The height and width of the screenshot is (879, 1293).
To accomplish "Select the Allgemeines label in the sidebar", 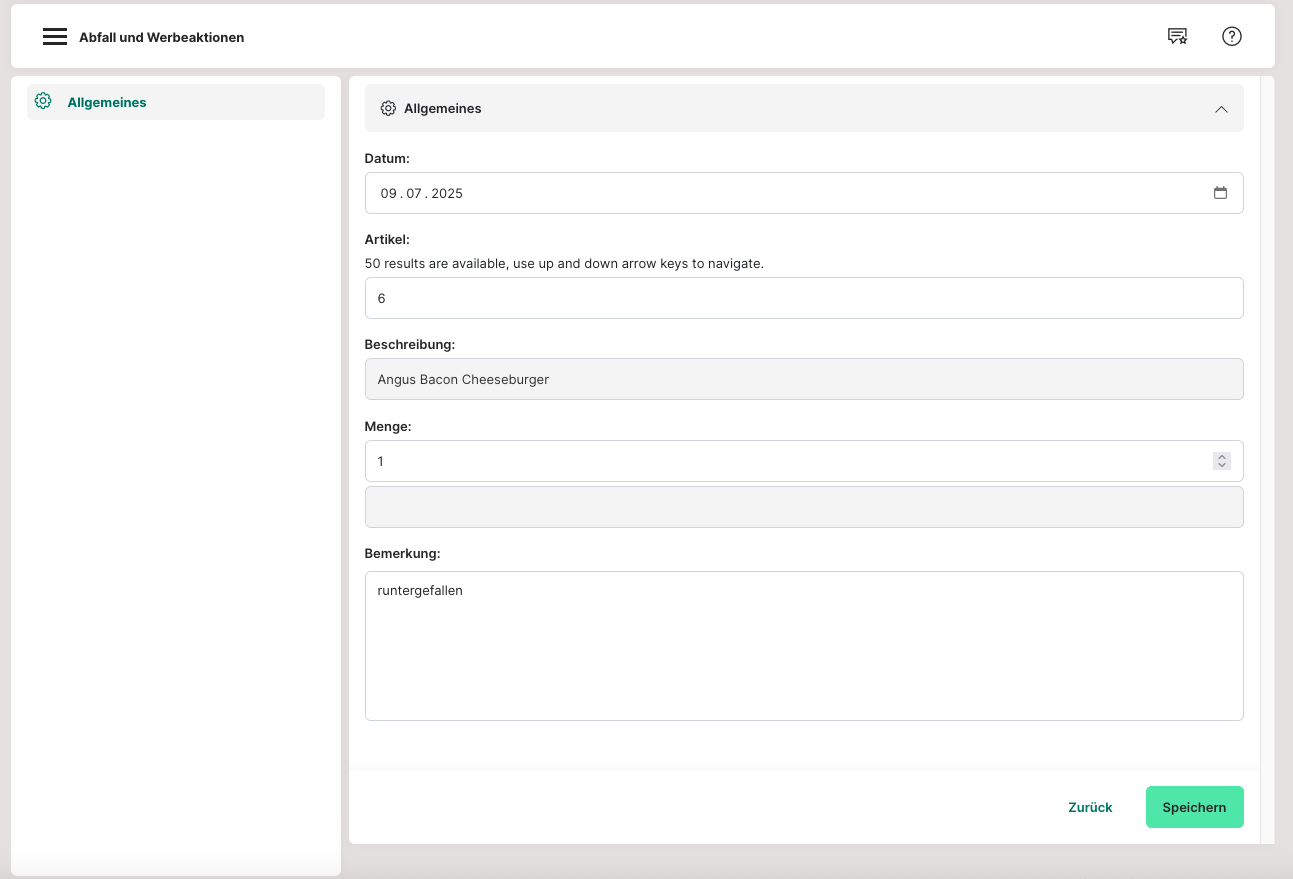I will 107,102.
